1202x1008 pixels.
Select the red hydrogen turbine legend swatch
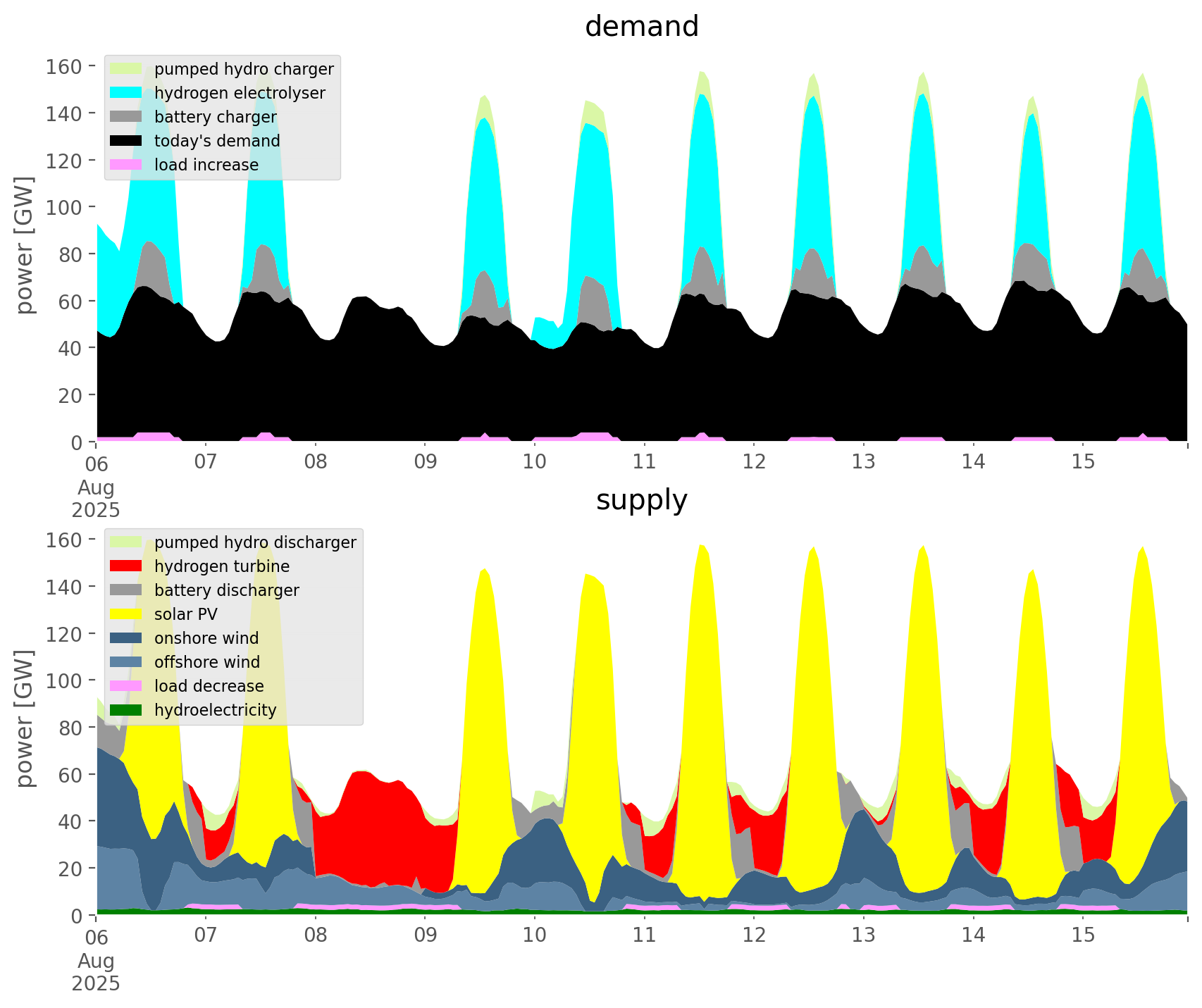pos(127,566)
